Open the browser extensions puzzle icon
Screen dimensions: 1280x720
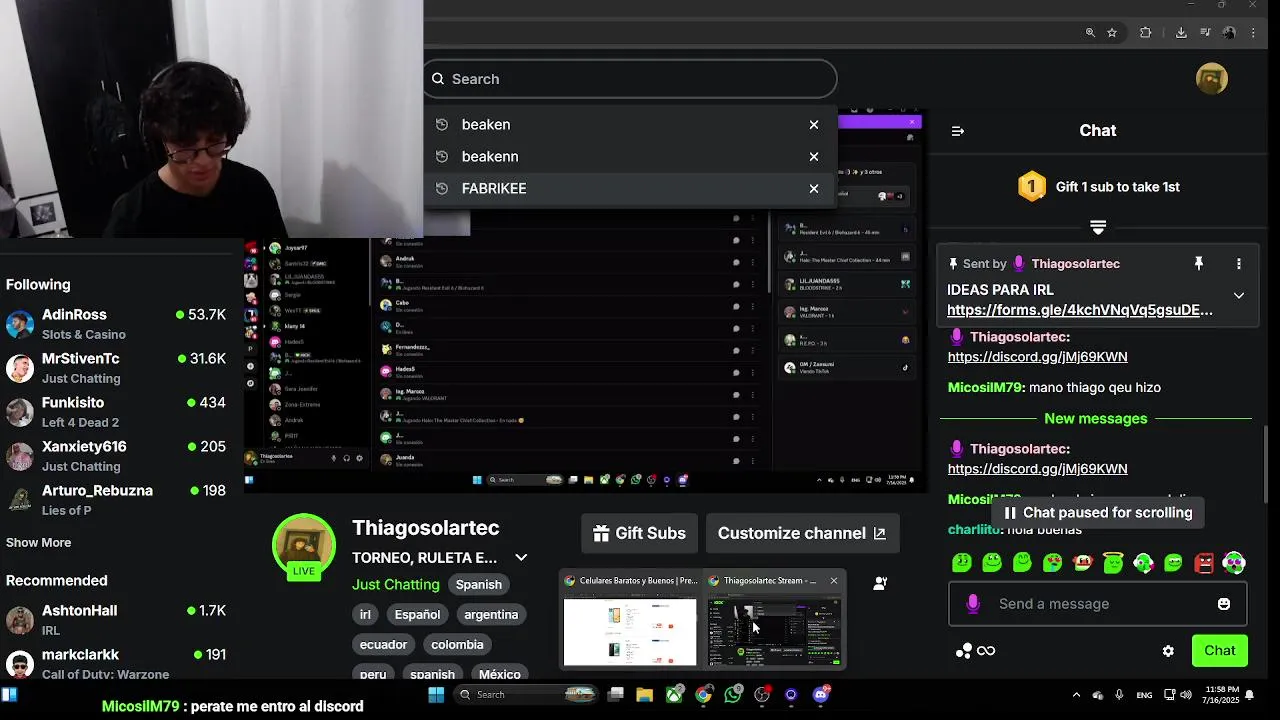pos(1146,33)
